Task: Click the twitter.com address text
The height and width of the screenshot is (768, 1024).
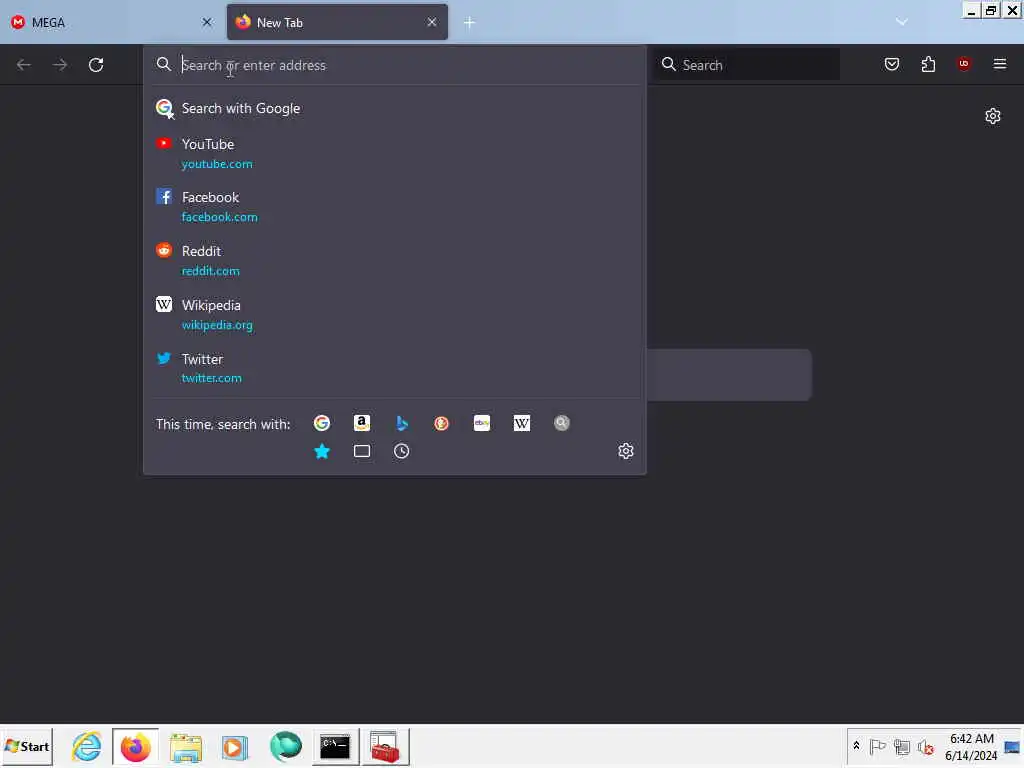Action: (212, 378)
